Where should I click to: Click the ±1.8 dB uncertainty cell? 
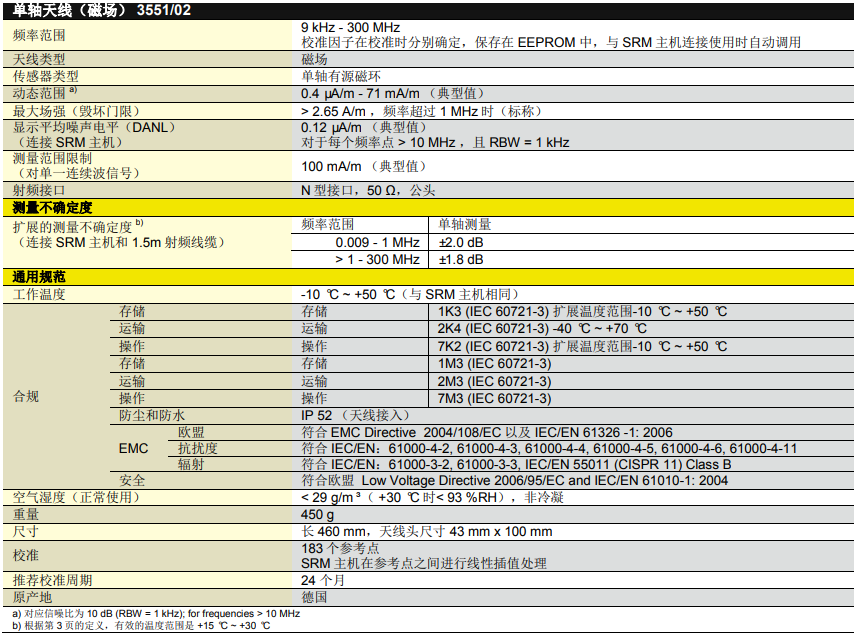tap(461, 259)
